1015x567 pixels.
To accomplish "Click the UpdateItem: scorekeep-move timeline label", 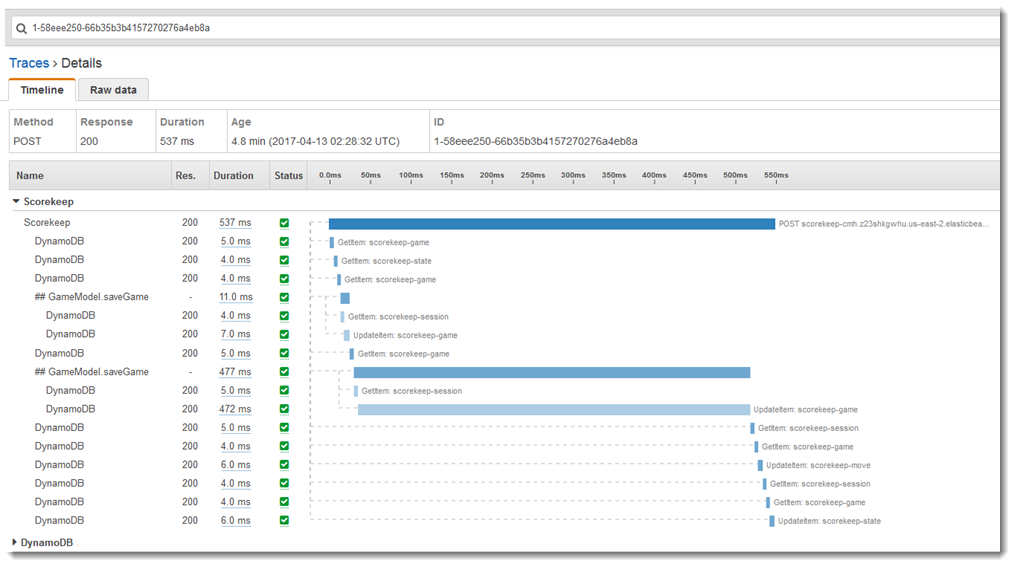I will (818, 465).
